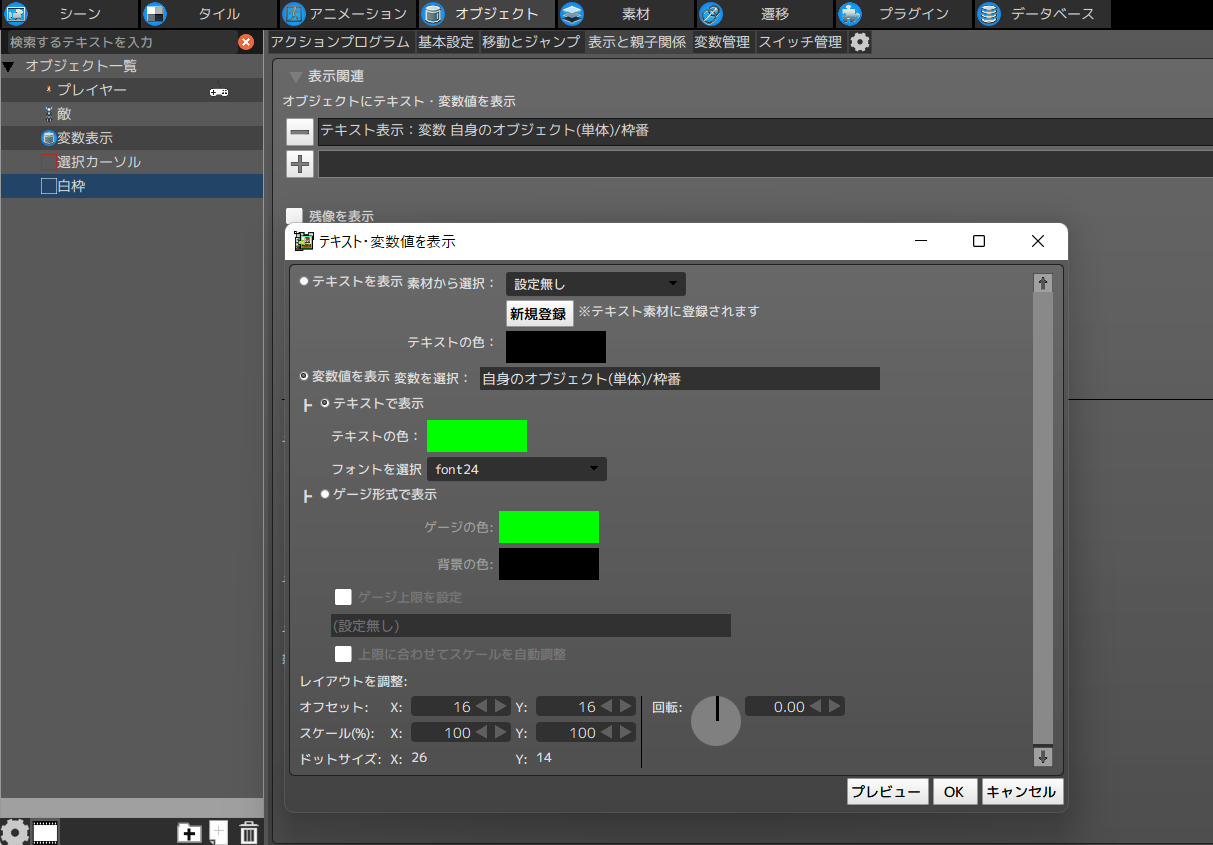1213x845 pixels.
Task: Click the プレビュー button
Action: [x=887, y=791]
